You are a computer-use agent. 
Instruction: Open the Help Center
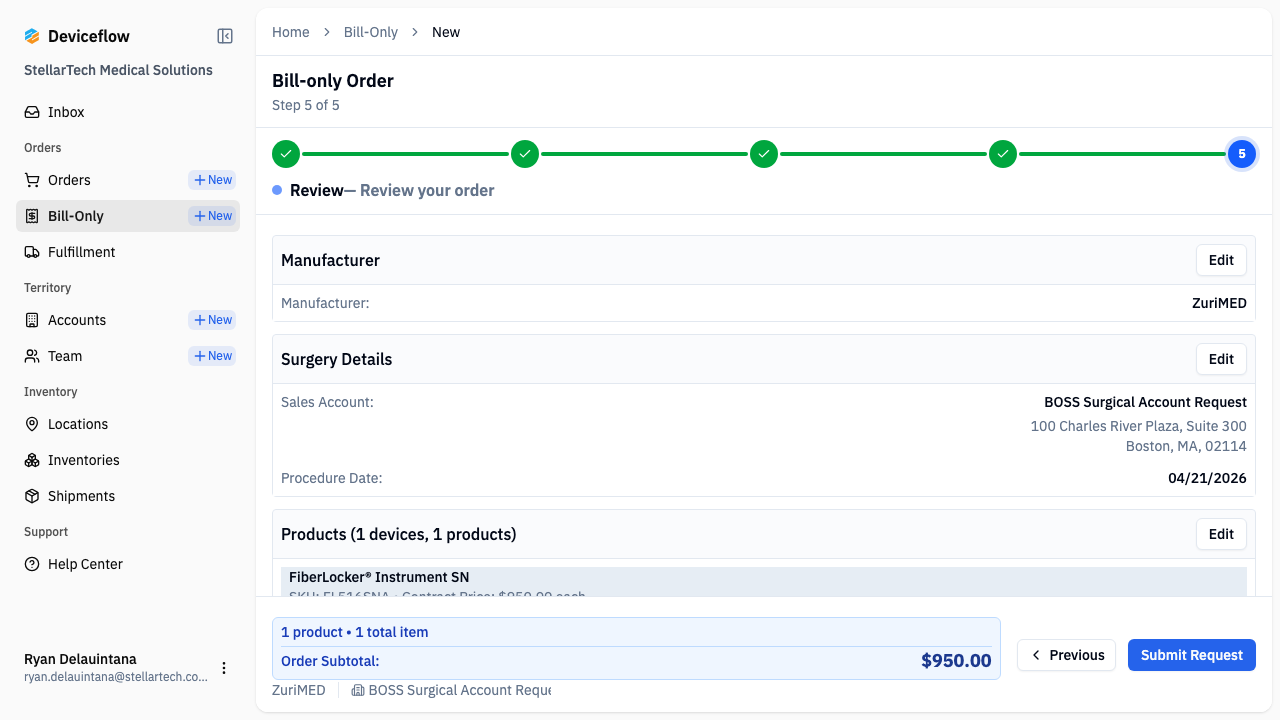coord(84,564)
